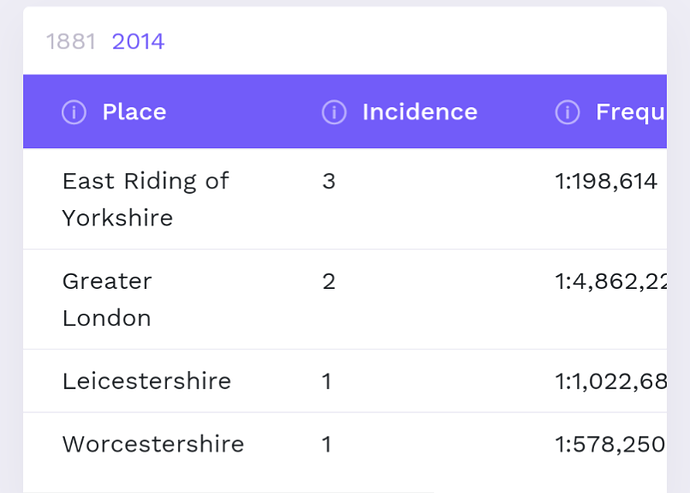Viewport: 690px width, 493px height.
Task: Select the 2014 year tab
Action: point(138,41)
